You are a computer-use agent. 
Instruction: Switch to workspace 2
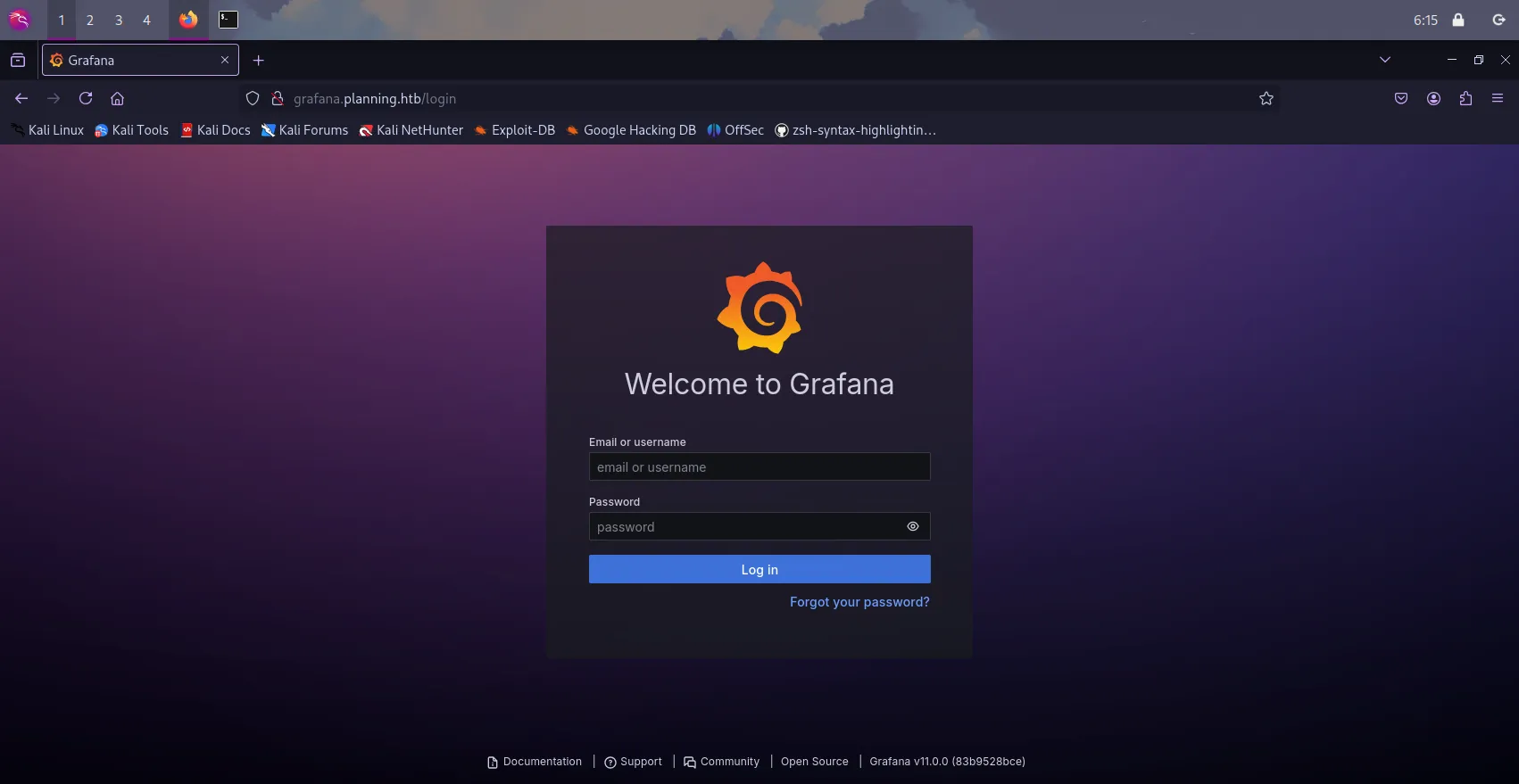(x=90, y=20)
